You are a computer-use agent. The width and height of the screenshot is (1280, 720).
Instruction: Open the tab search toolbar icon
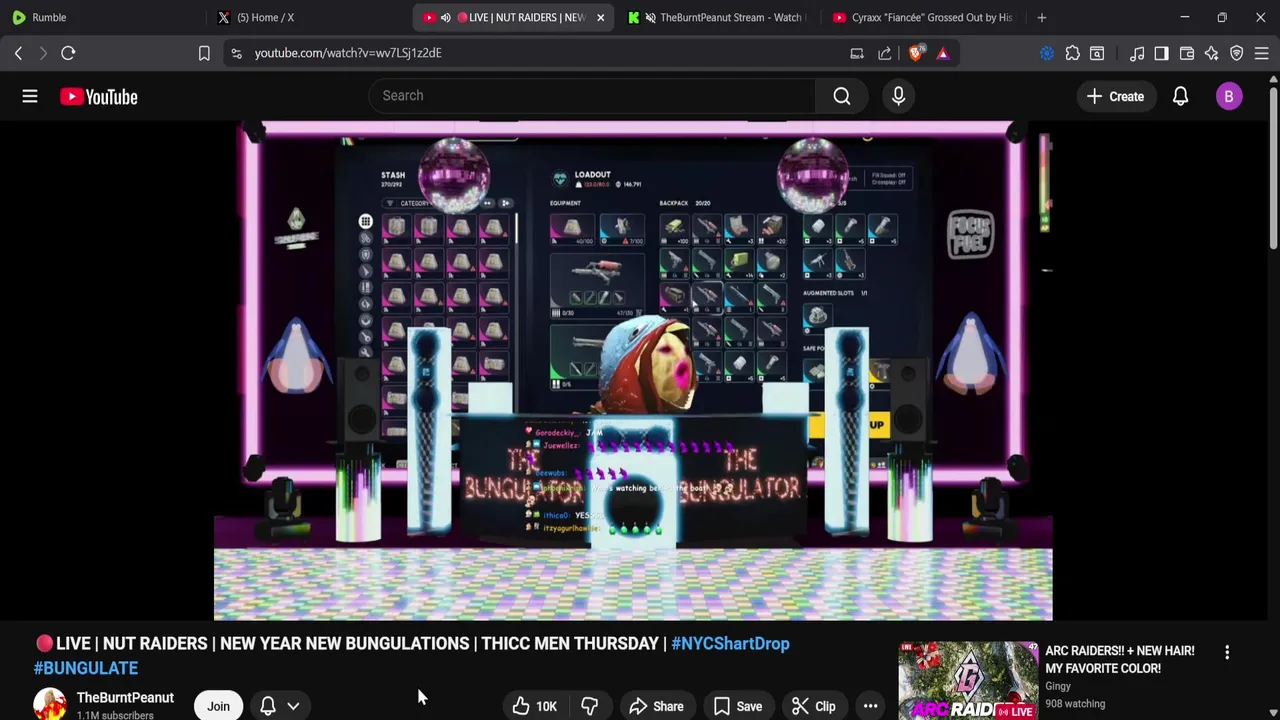click(1097, 53)
